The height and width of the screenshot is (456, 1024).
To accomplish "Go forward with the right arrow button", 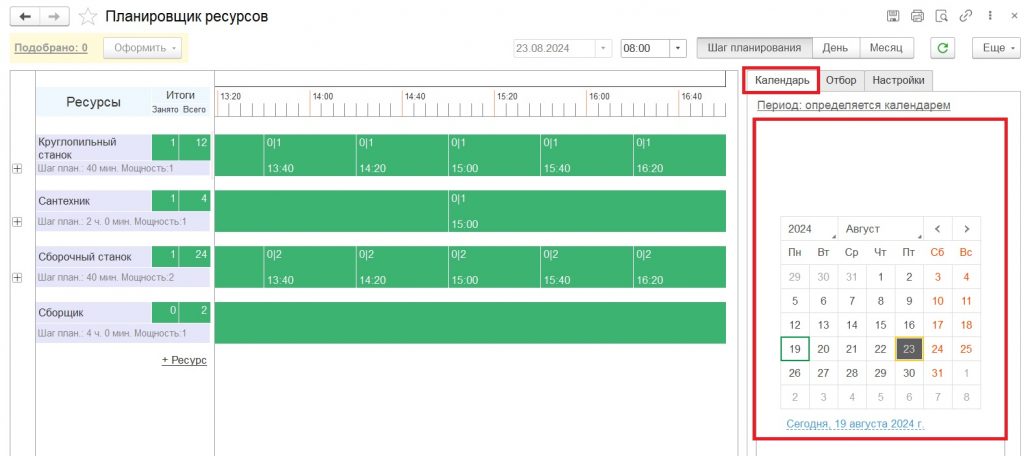I will pos(54,16).
